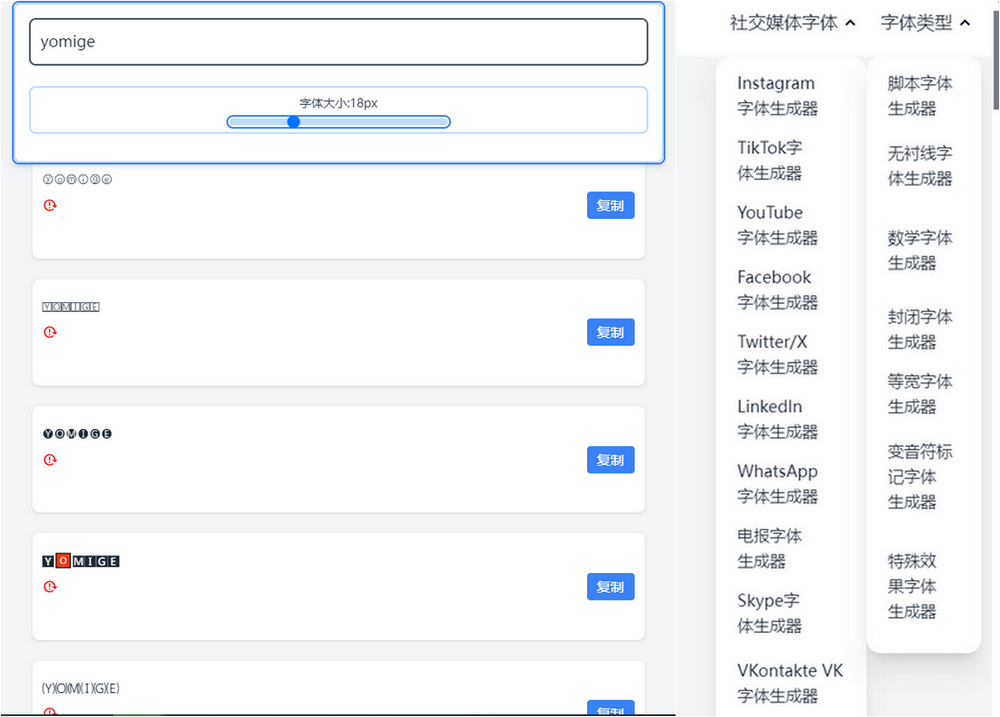Image resolution: width=1000 pixels, height=717 pixels.
Task: Copy the circled yomige text with 复制
Action: 610,206
